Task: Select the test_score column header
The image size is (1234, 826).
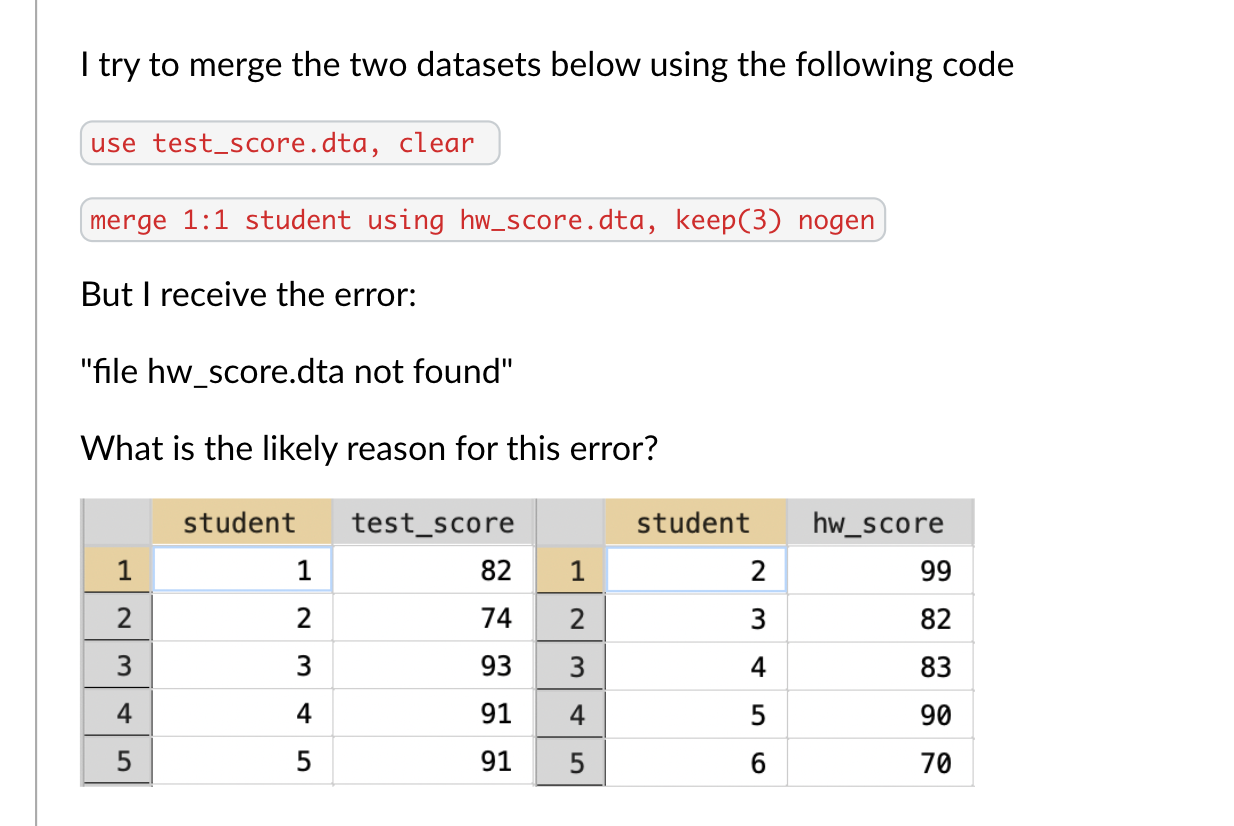Action: click(x=434, y=523)
